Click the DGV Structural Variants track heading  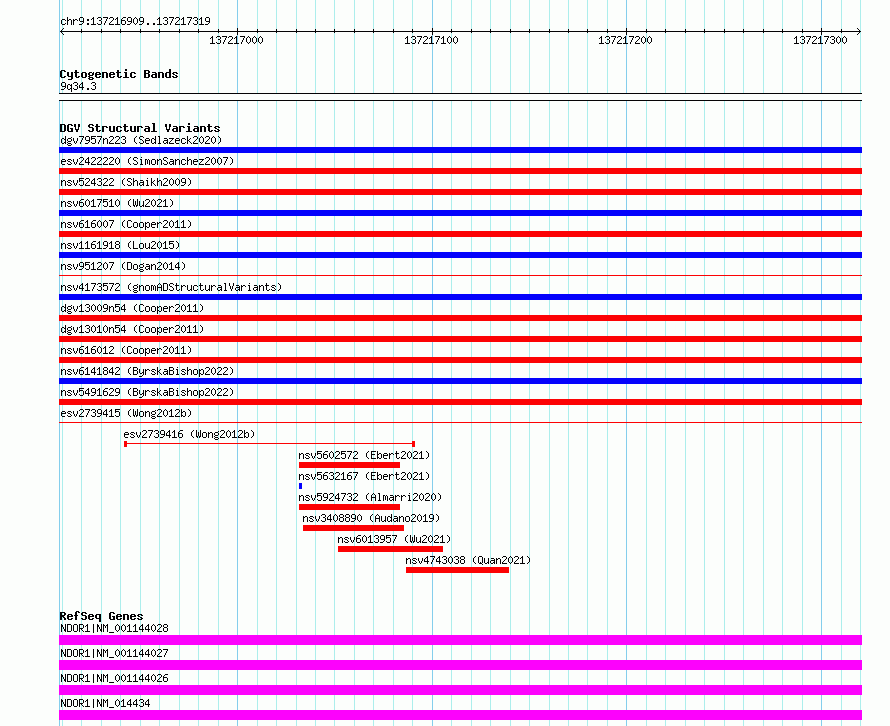(140, 128)
